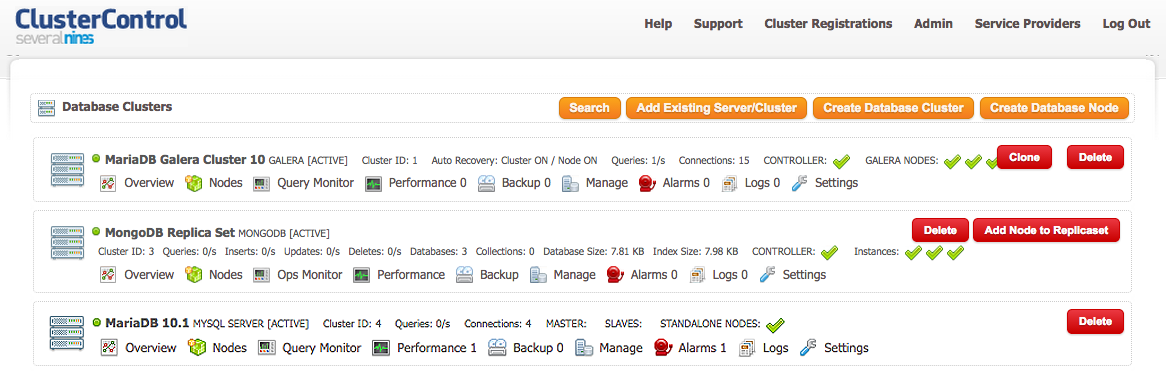Viewport: 1166px width, 384px height.
Task: Click Log Out
Action: [1127, 24]
